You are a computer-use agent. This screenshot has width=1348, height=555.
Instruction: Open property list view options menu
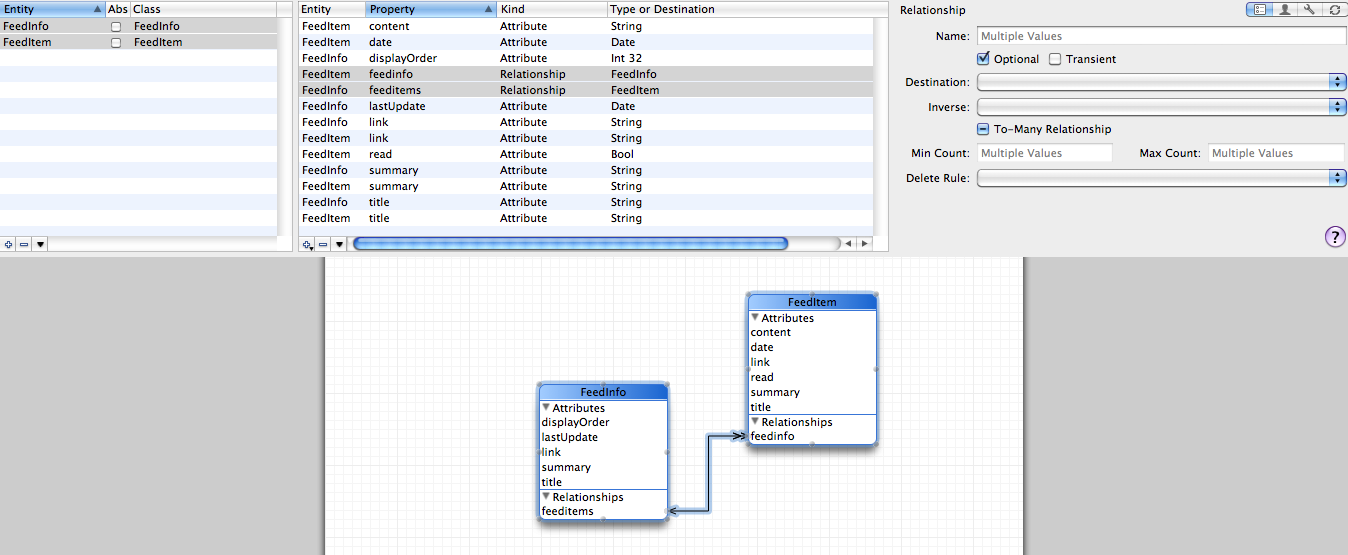tap(339, 244)
